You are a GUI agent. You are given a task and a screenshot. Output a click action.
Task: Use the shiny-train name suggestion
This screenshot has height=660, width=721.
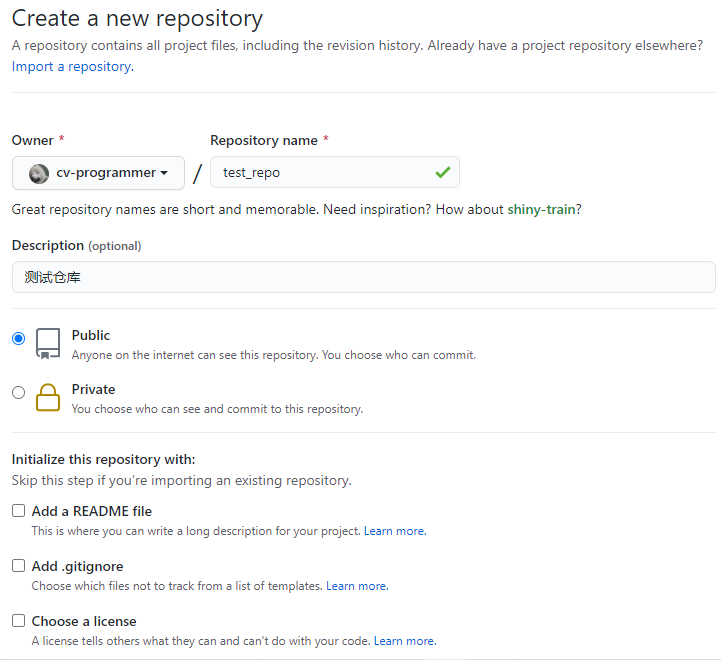(x=541, y=209)
